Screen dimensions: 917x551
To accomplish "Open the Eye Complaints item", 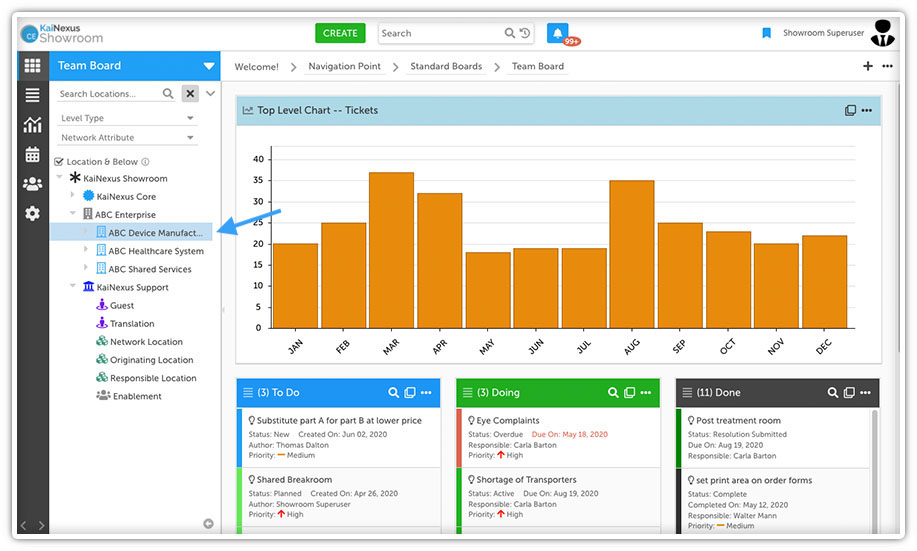I will (508, 421).
